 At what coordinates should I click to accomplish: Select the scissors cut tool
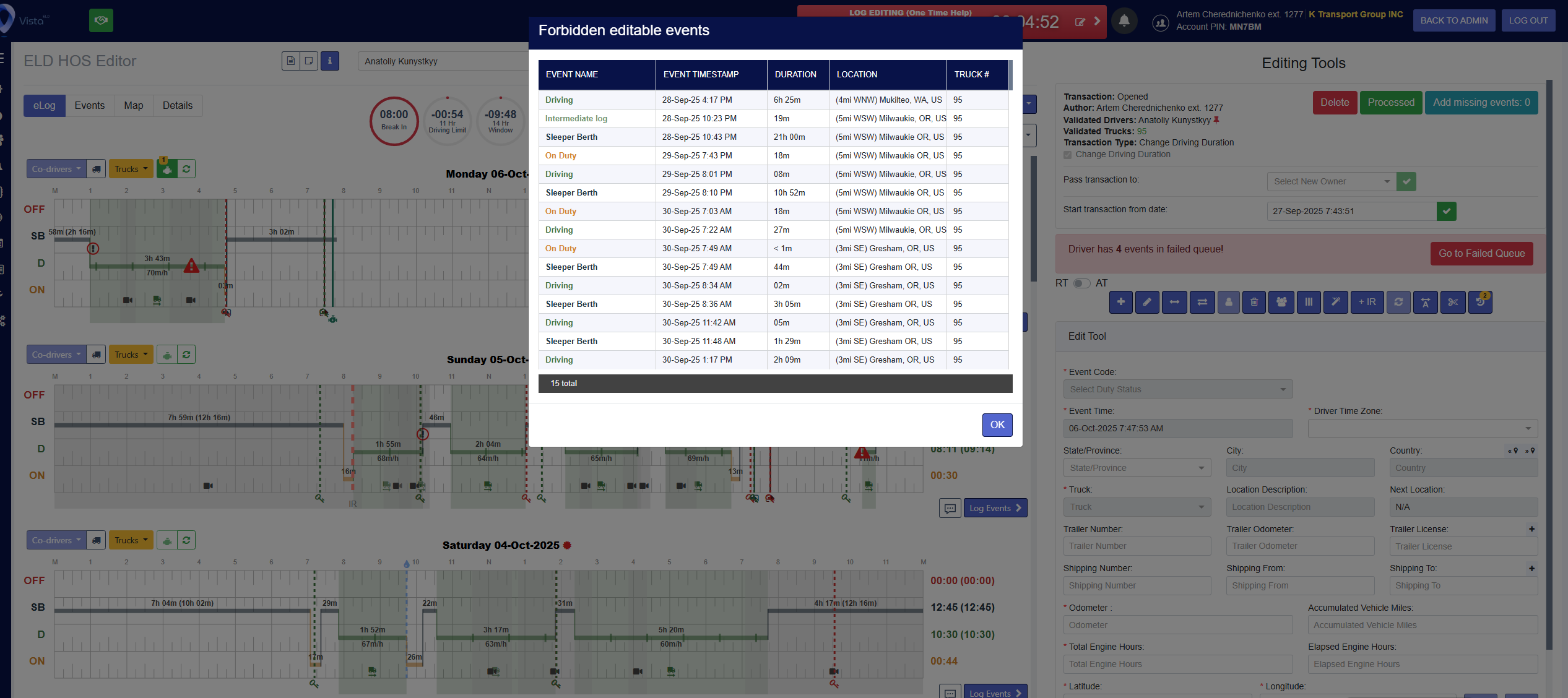[1453, 302]
